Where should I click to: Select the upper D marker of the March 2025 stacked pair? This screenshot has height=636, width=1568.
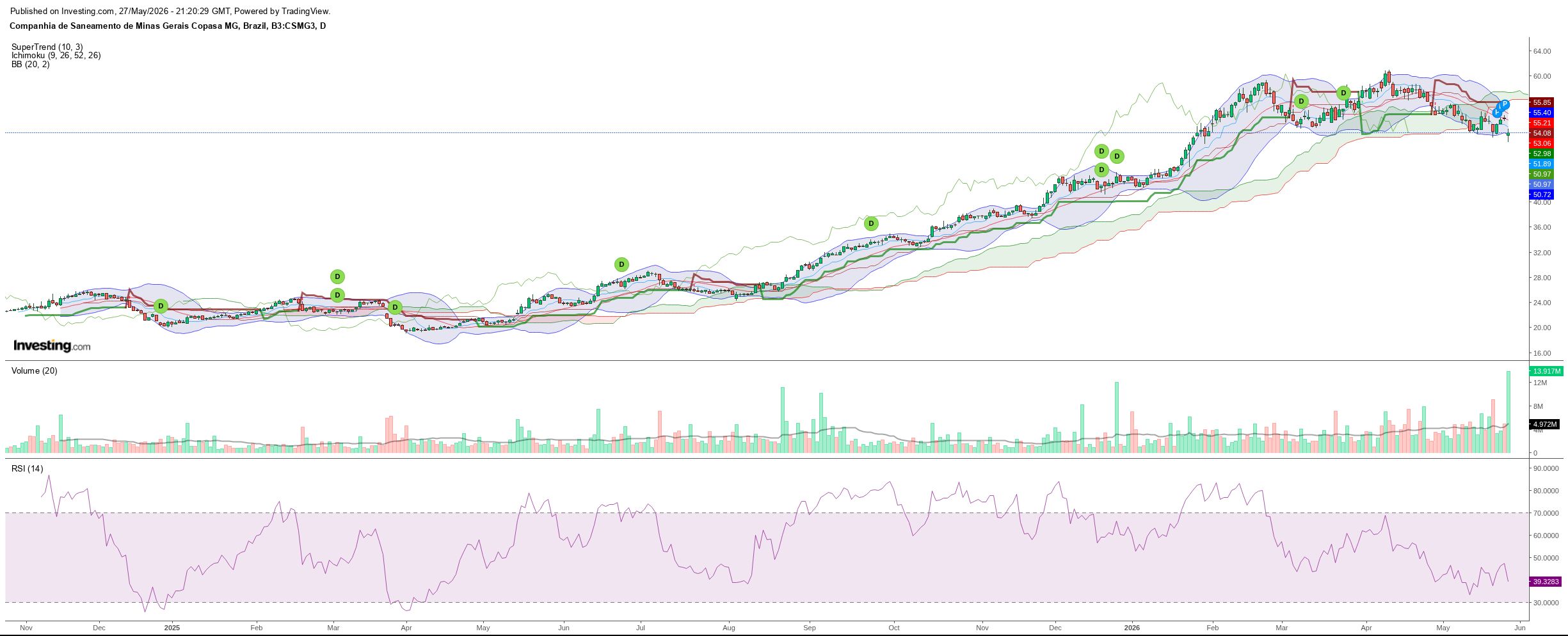(337, 277)
